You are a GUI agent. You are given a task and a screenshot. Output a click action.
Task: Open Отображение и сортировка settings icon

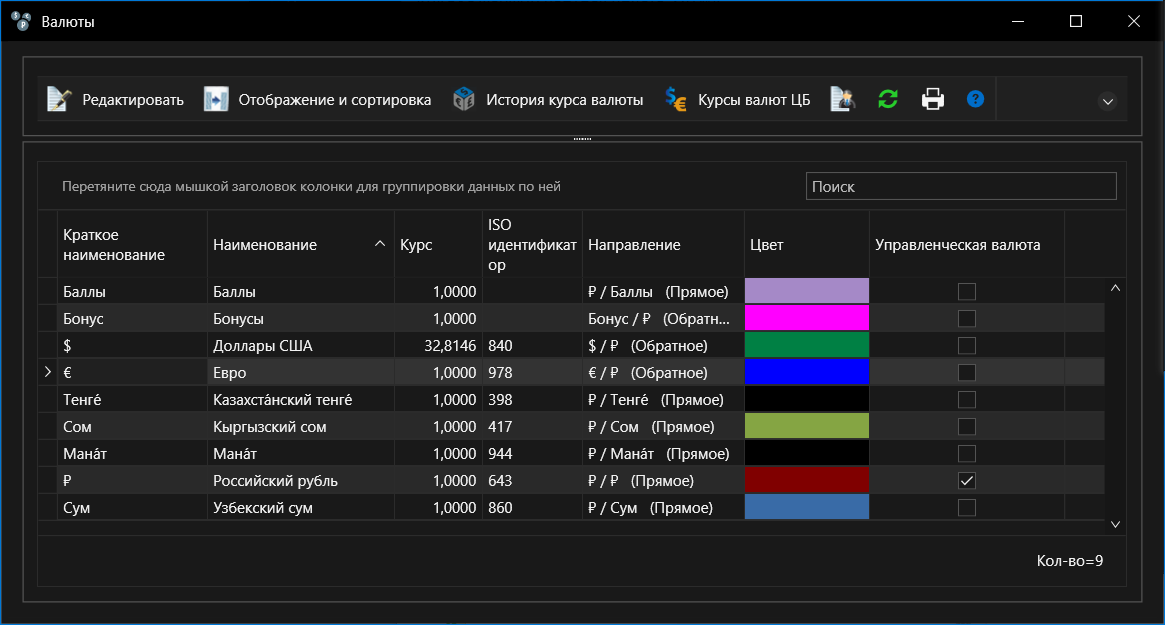pyautogui.click(x=216, y=99)
